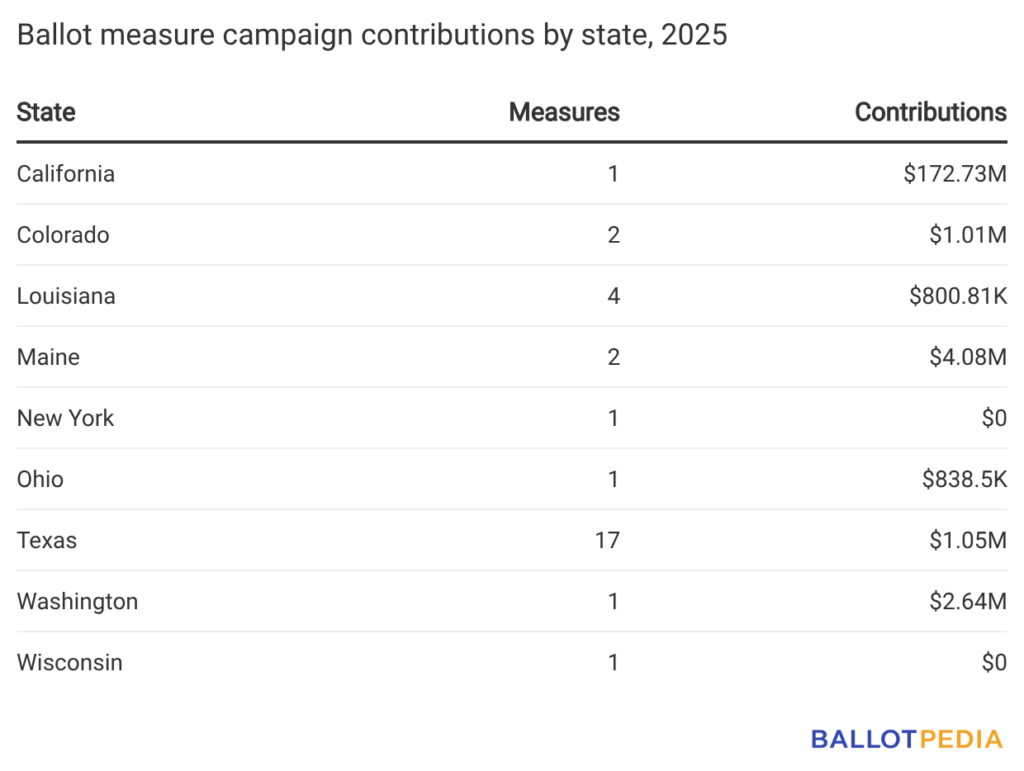The image size is (1024, 771).
Task: Select the Maine row label
Action: click(48, 357)
